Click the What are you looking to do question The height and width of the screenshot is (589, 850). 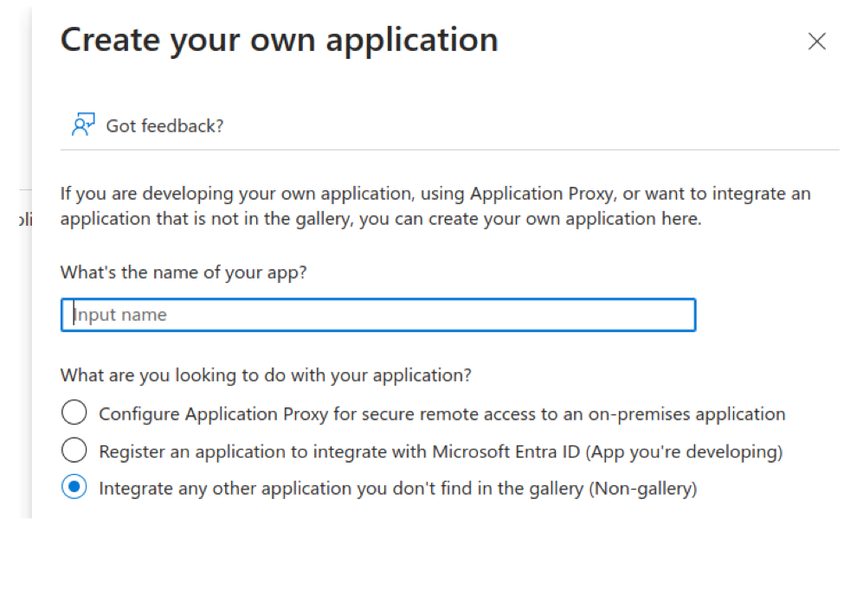pos(266,376)
